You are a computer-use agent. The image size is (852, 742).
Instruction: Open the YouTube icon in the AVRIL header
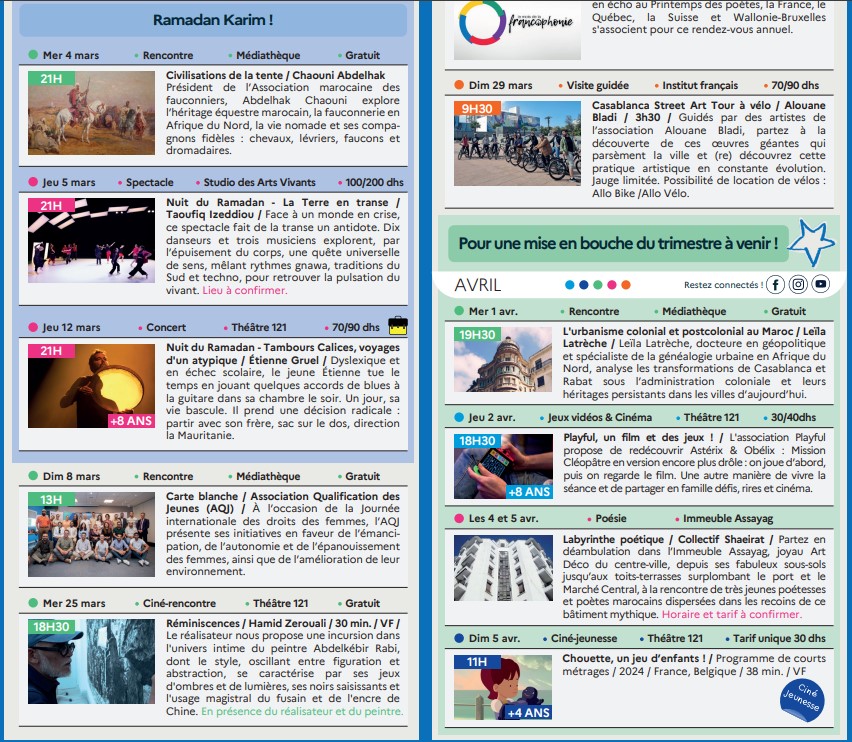pos(820,284)
